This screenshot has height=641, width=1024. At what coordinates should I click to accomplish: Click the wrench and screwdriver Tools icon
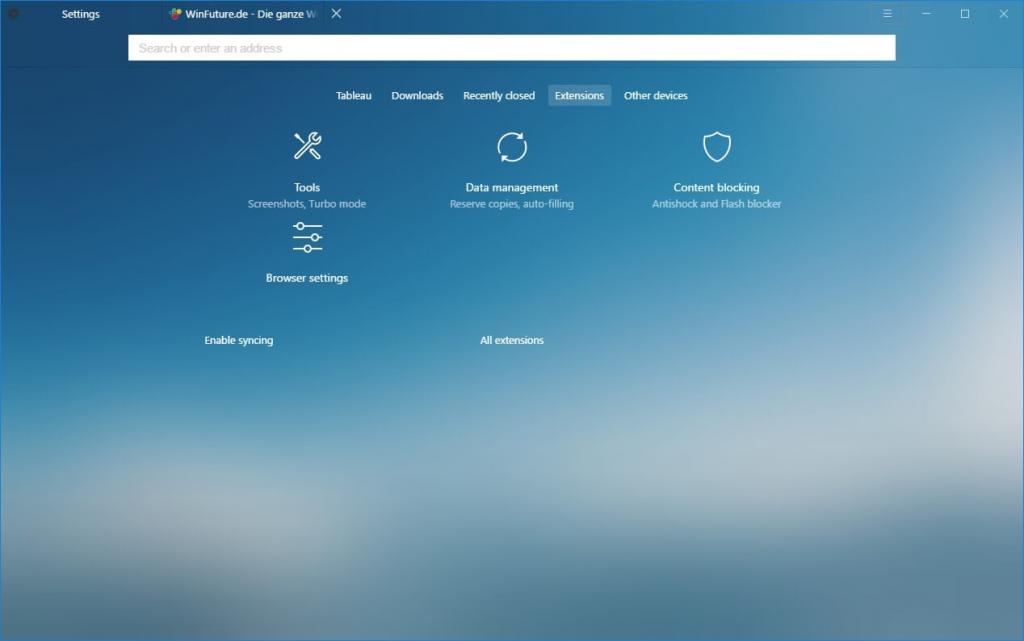click(307, 146)
